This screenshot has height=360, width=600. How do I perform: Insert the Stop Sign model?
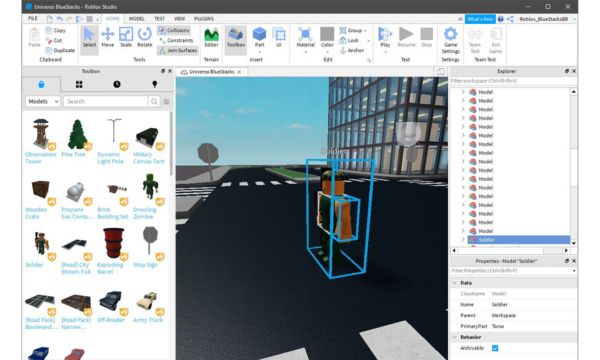coord(149,247)
